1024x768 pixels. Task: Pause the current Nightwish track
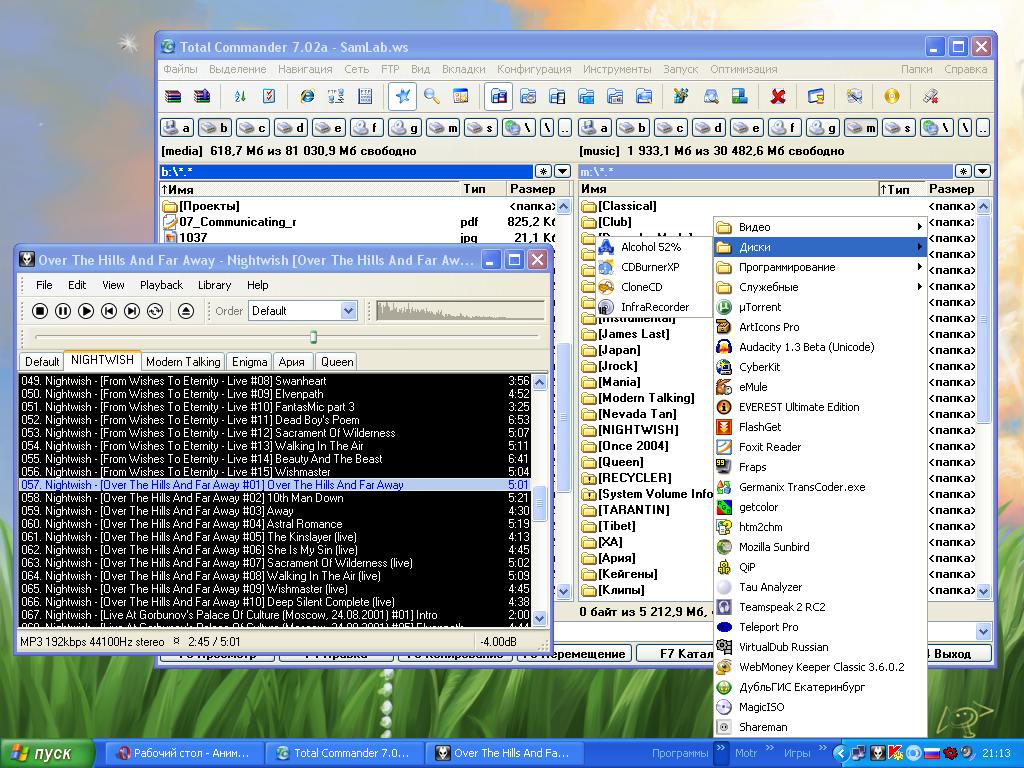click(63, 311)
